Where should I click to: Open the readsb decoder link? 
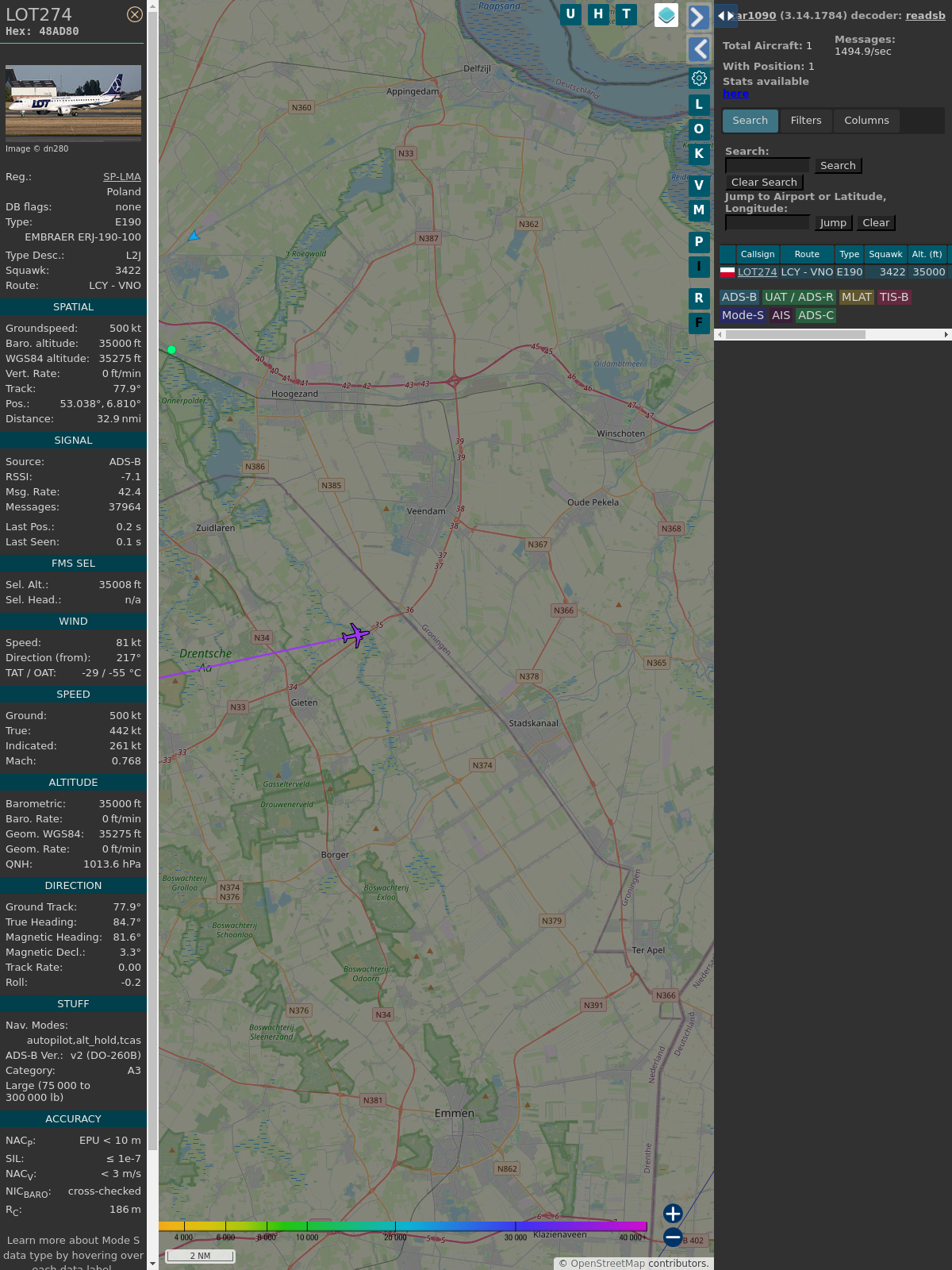[x=925, y=15]
